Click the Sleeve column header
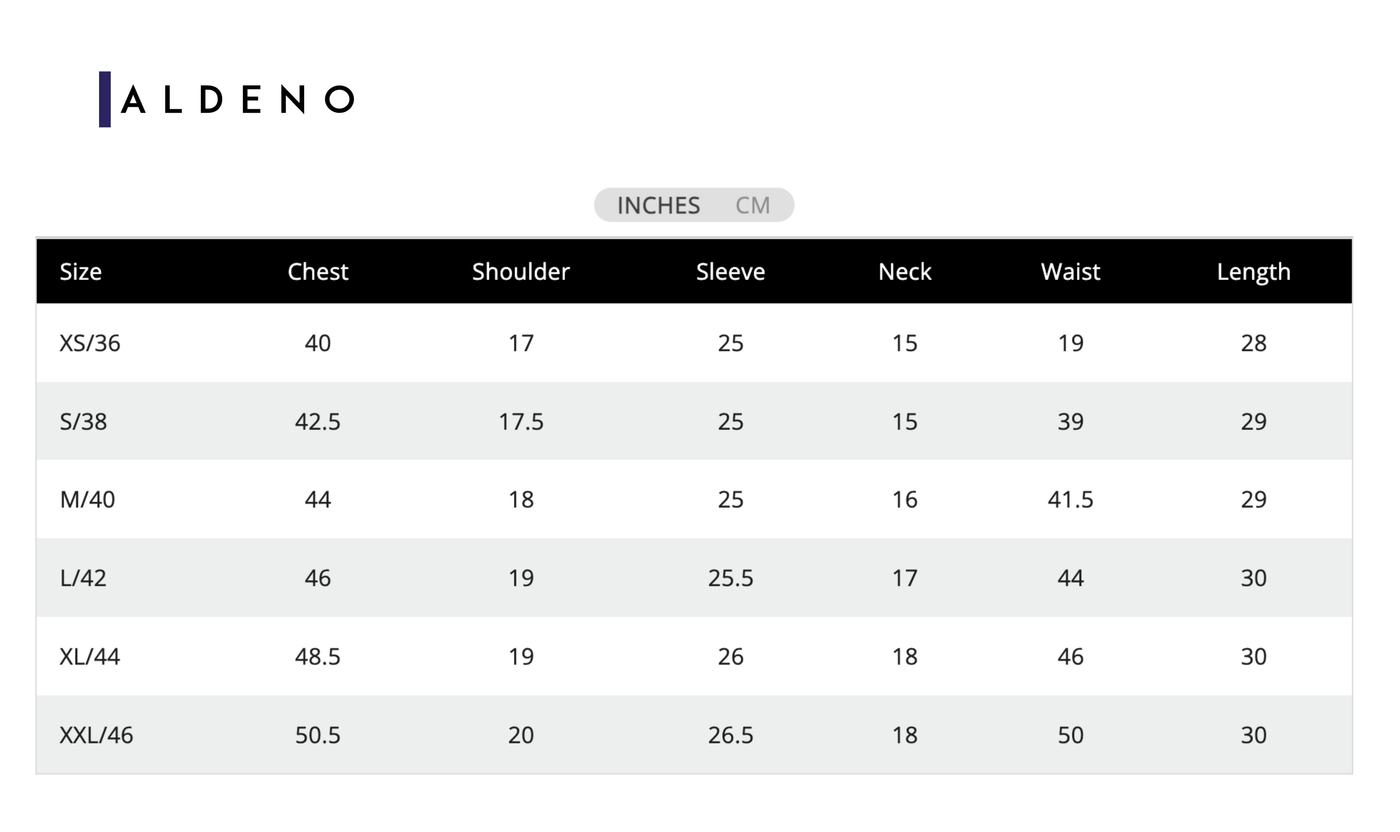 pyautogui.click(x=730, y=272)
